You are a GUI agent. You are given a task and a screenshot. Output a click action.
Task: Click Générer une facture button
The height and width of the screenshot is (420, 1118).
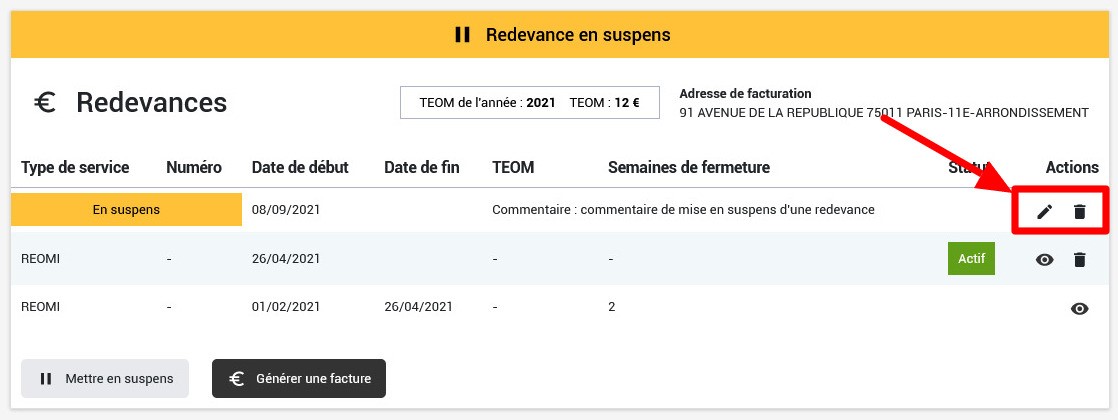click(299, 379)
